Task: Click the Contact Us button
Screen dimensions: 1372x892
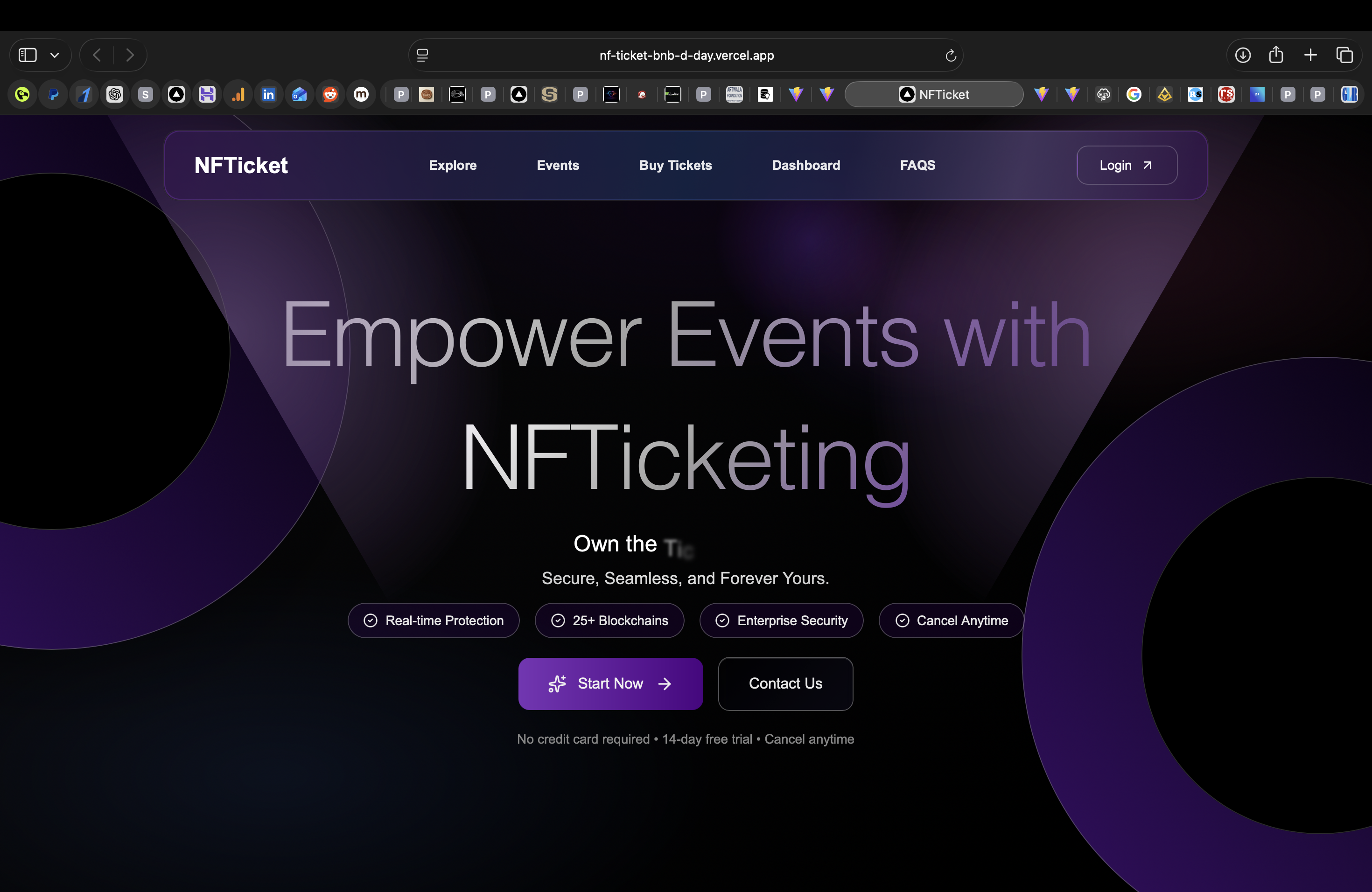Action: tap(785, 683)
